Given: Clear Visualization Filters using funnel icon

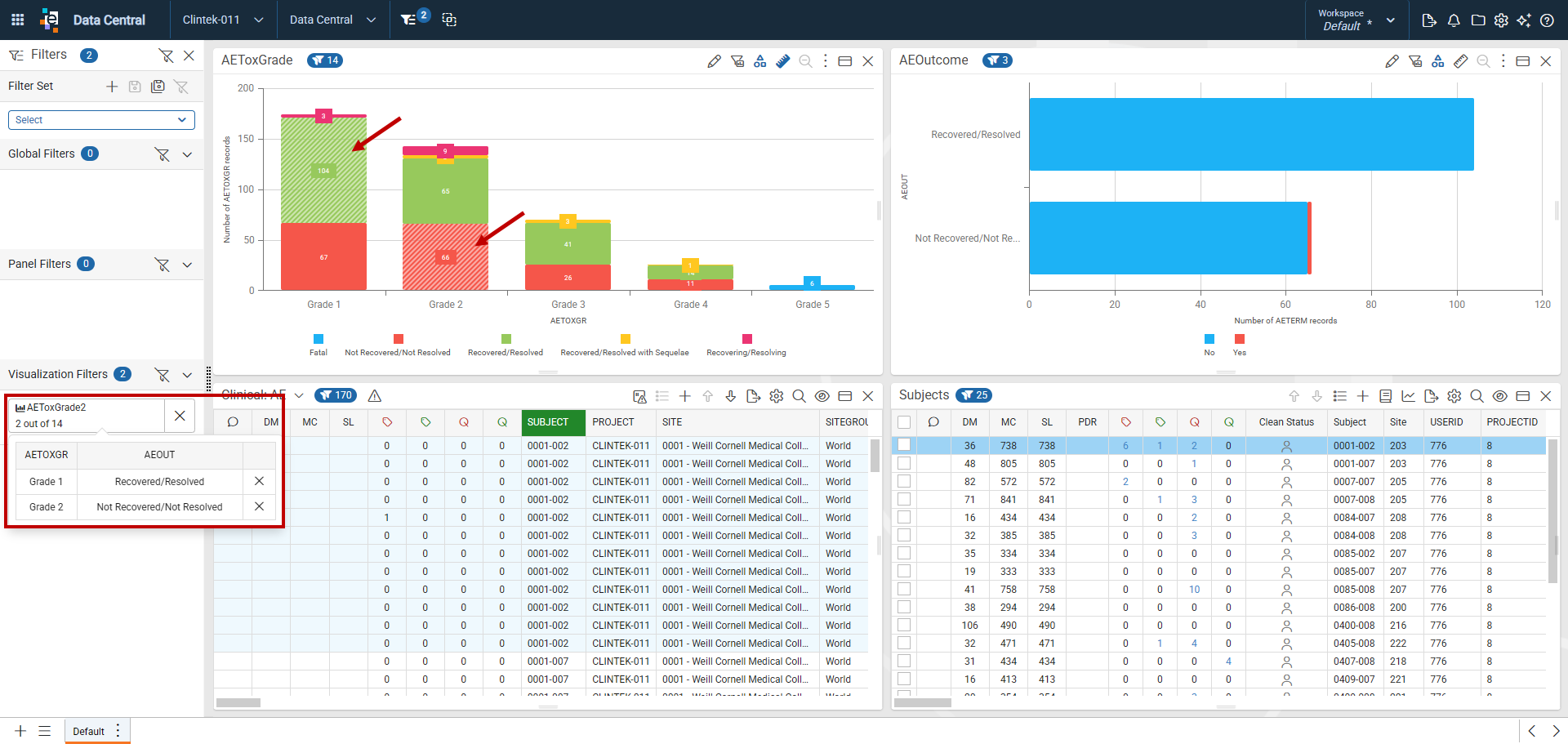Looking at the screenshot, I should pos(163,375).
